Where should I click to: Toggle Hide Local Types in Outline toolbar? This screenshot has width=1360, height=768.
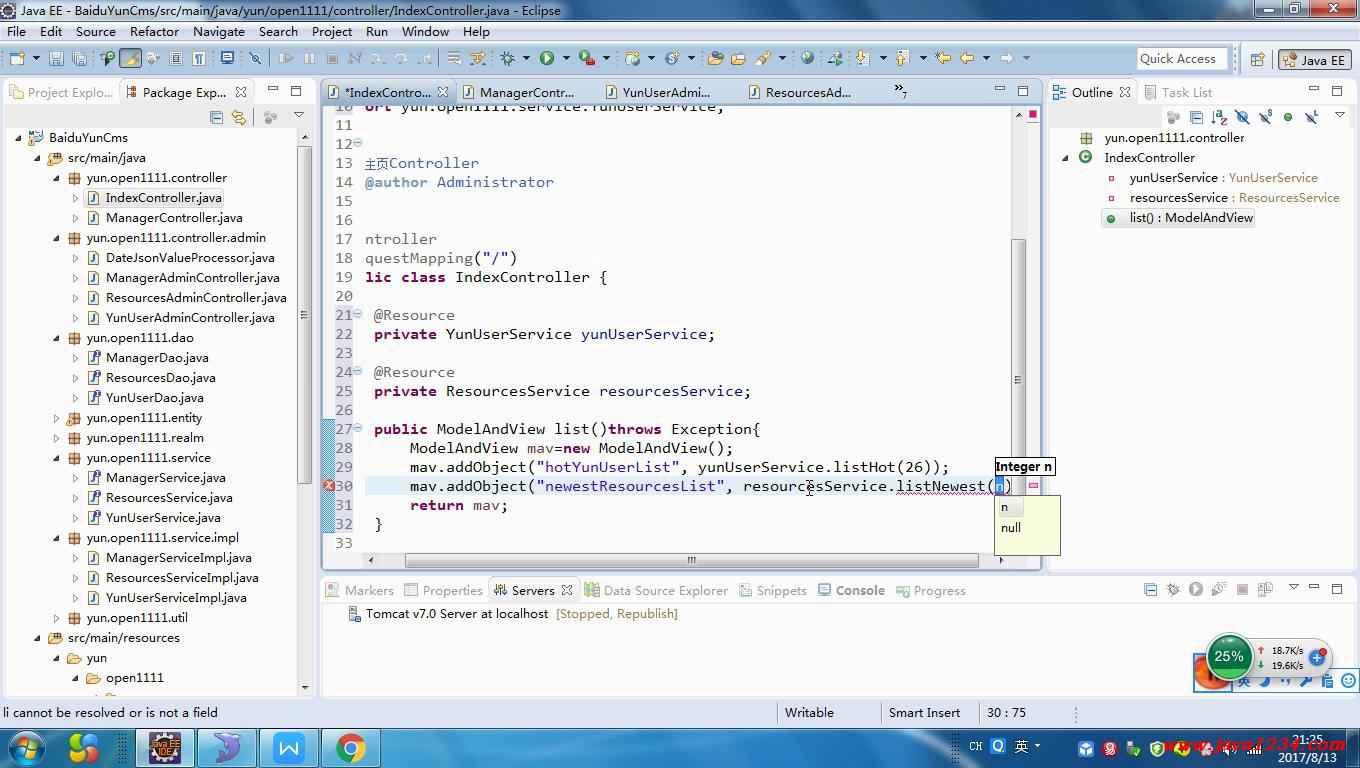click(x=1311, y=116)
